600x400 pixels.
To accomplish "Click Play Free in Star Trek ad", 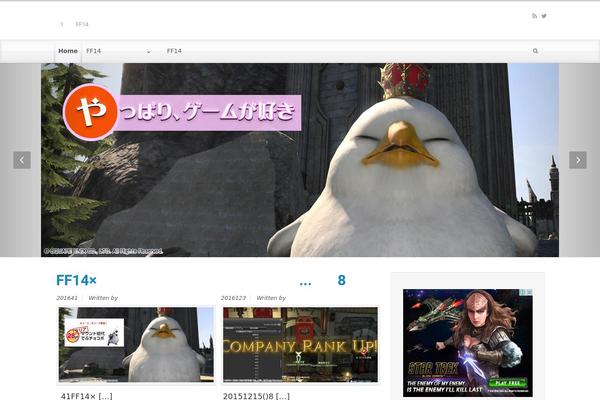I will click(x=507, y=382).
